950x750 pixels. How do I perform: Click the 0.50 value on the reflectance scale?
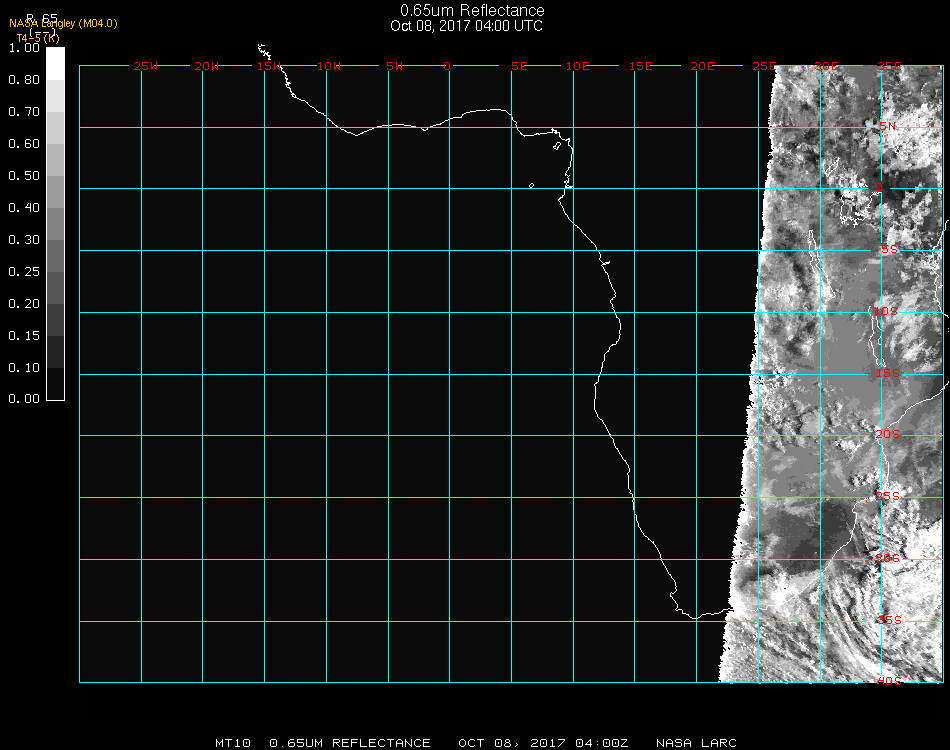(23, 176)
